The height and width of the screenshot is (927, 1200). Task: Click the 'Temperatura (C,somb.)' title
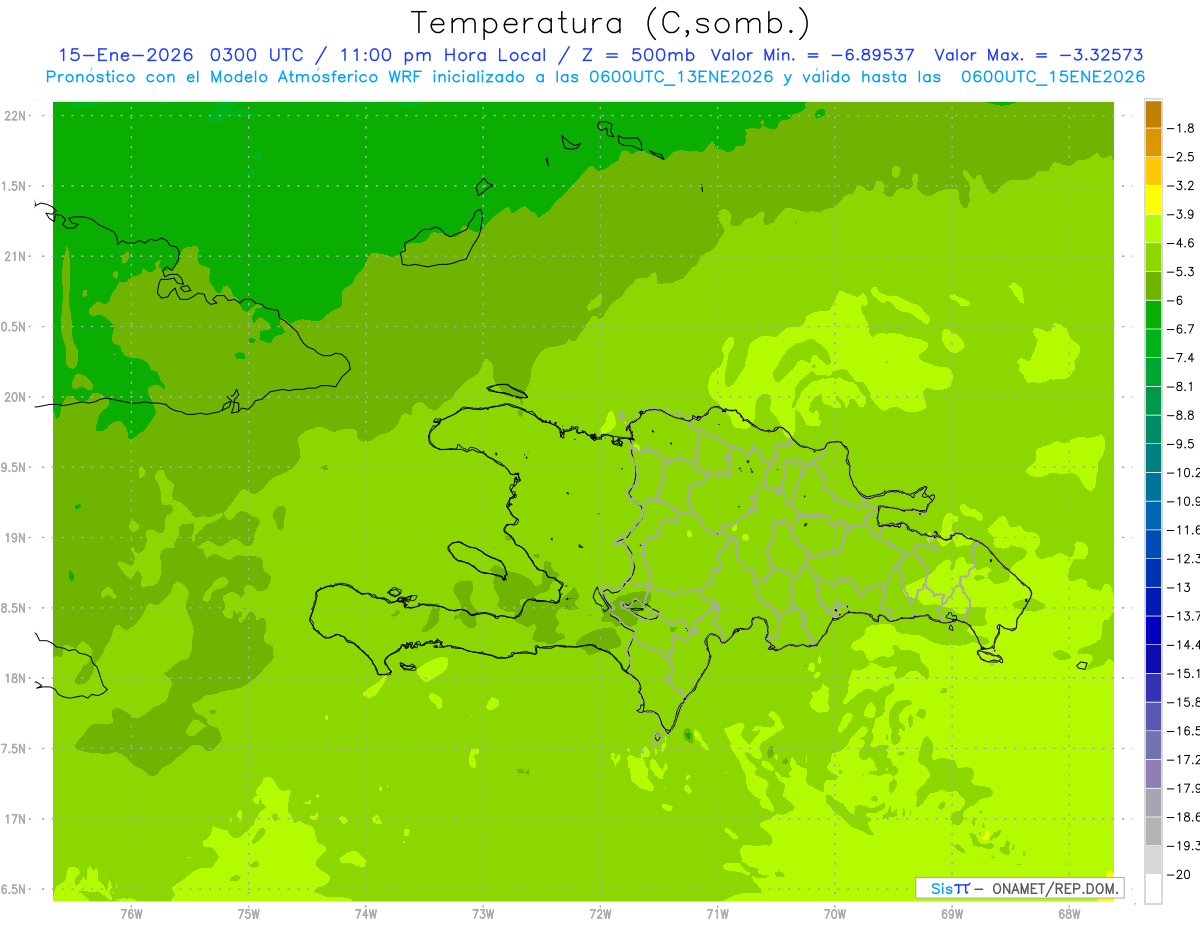tap(611, 23)
